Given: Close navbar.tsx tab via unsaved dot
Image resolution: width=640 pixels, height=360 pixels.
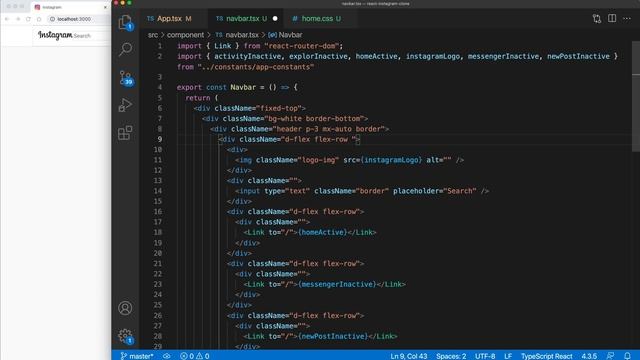Looking at the screenshot, I should 275,18.
